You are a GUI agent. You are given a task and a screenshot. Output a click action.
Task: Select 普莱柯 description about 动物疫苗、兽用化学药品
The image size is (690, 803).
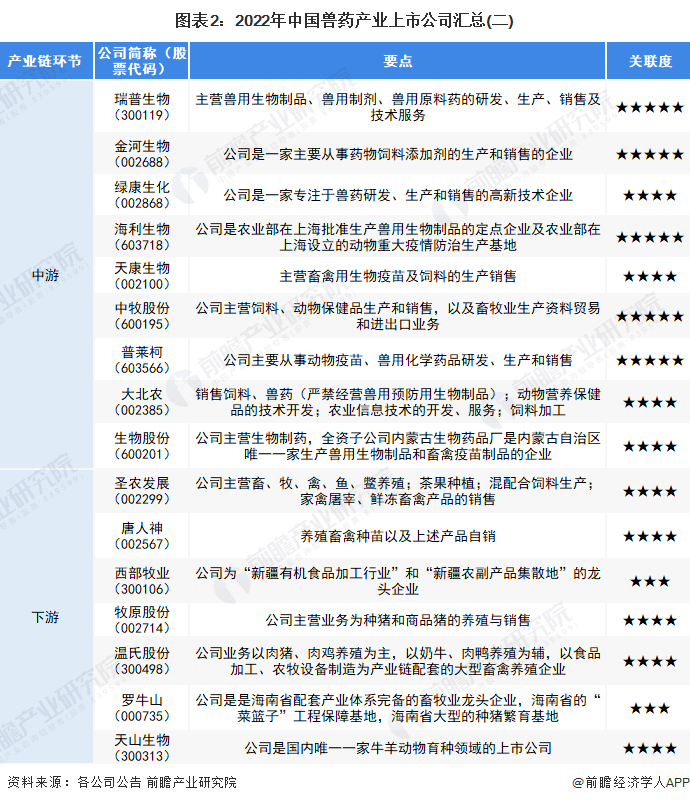[x=398, y=360]
